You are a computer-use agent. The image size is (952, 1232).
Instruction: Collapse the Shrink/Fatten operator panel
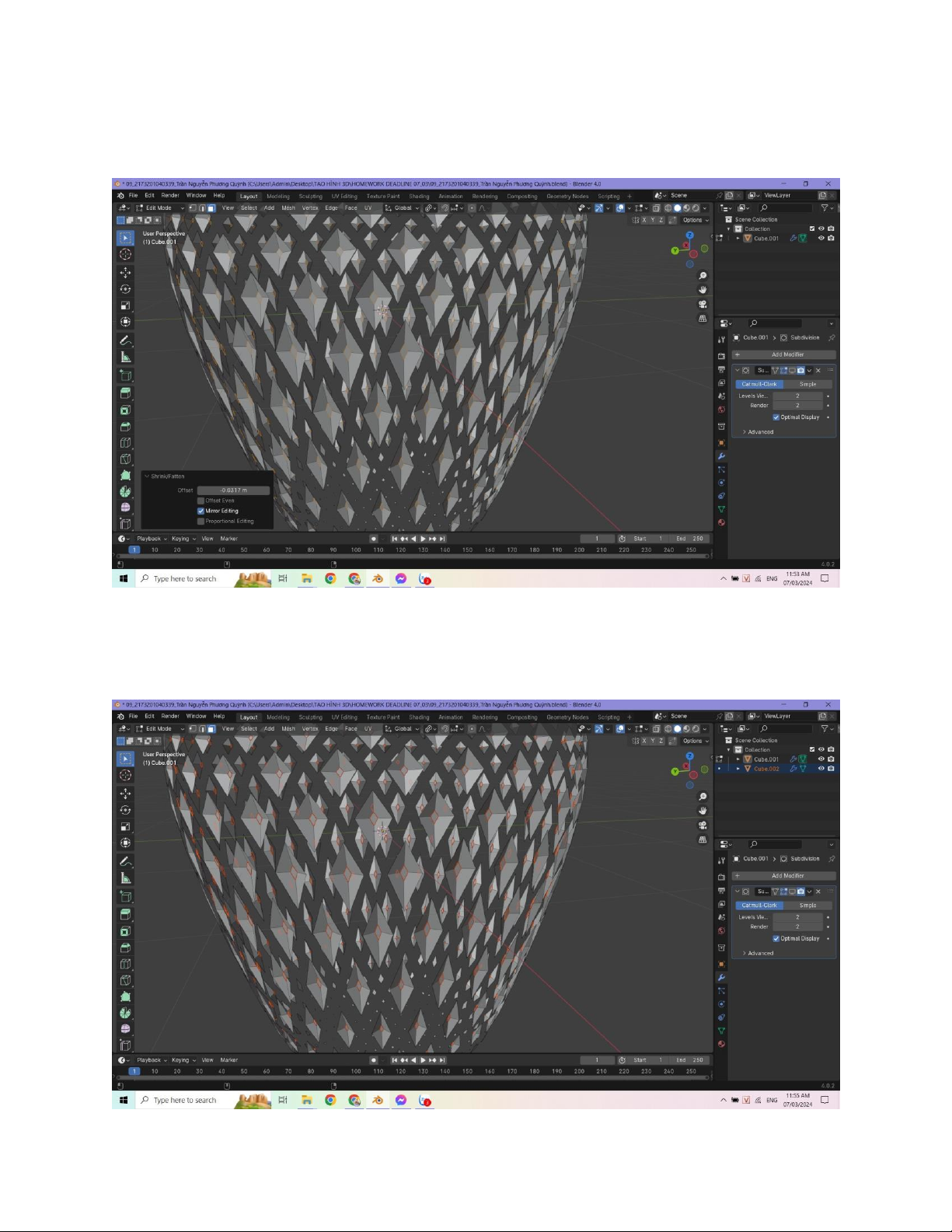point(146,476)
